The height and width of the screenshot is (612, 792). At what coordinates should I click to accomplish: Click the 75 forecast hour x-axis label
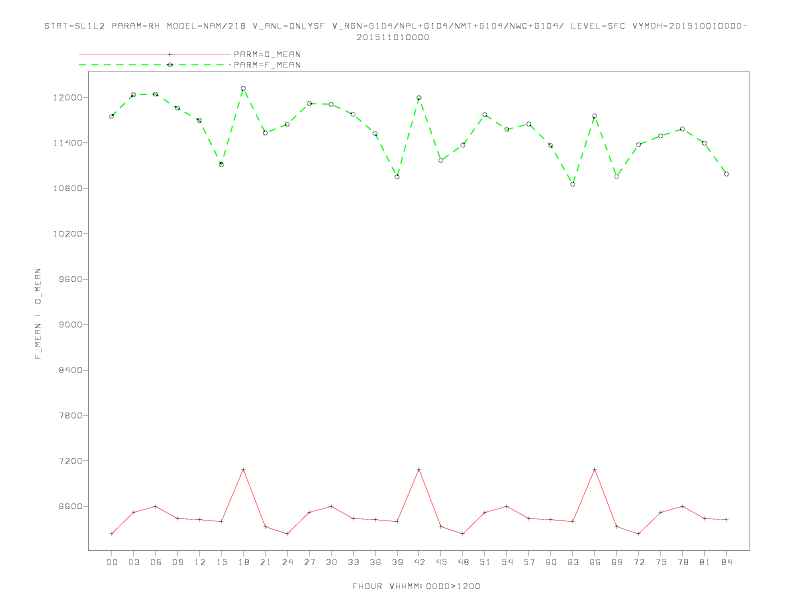pyautogui.click(x=661, y=562)
